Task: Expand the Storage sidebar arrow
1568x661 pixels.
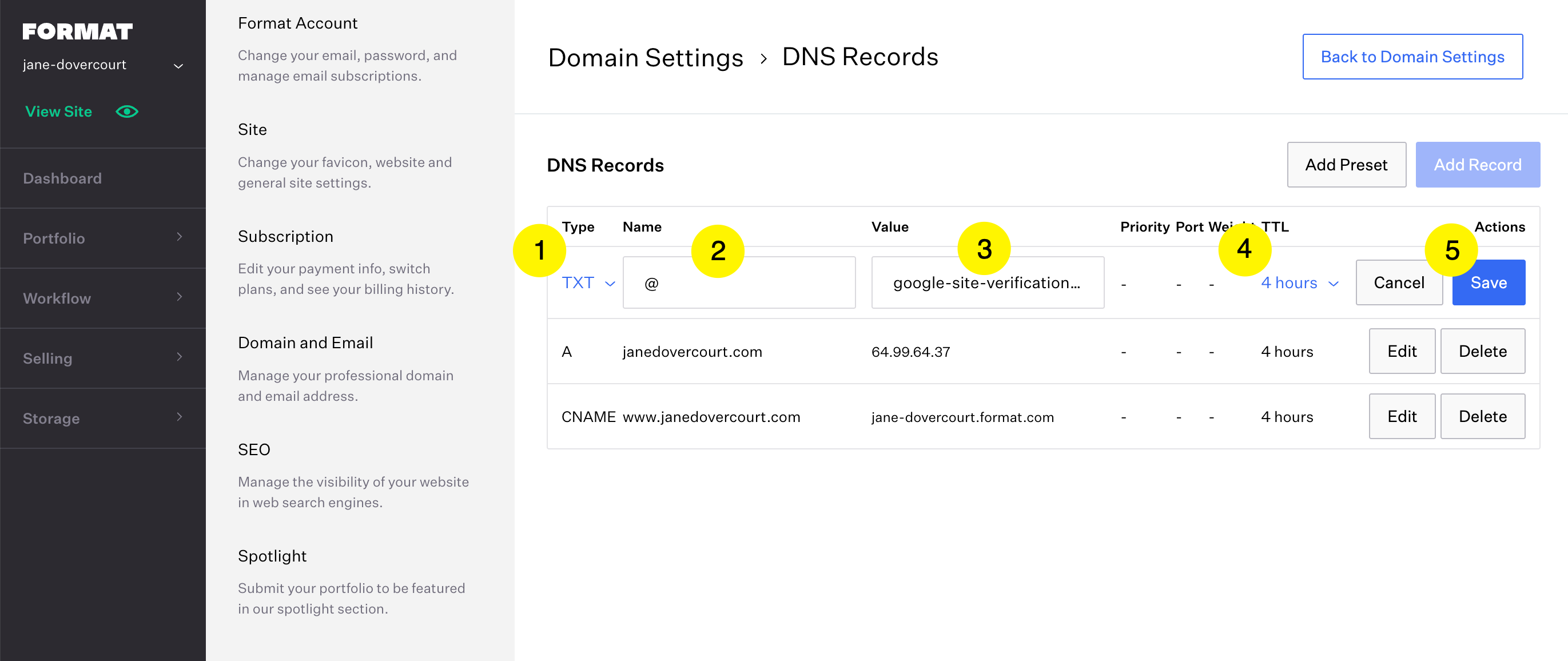Action: point(180,417)
